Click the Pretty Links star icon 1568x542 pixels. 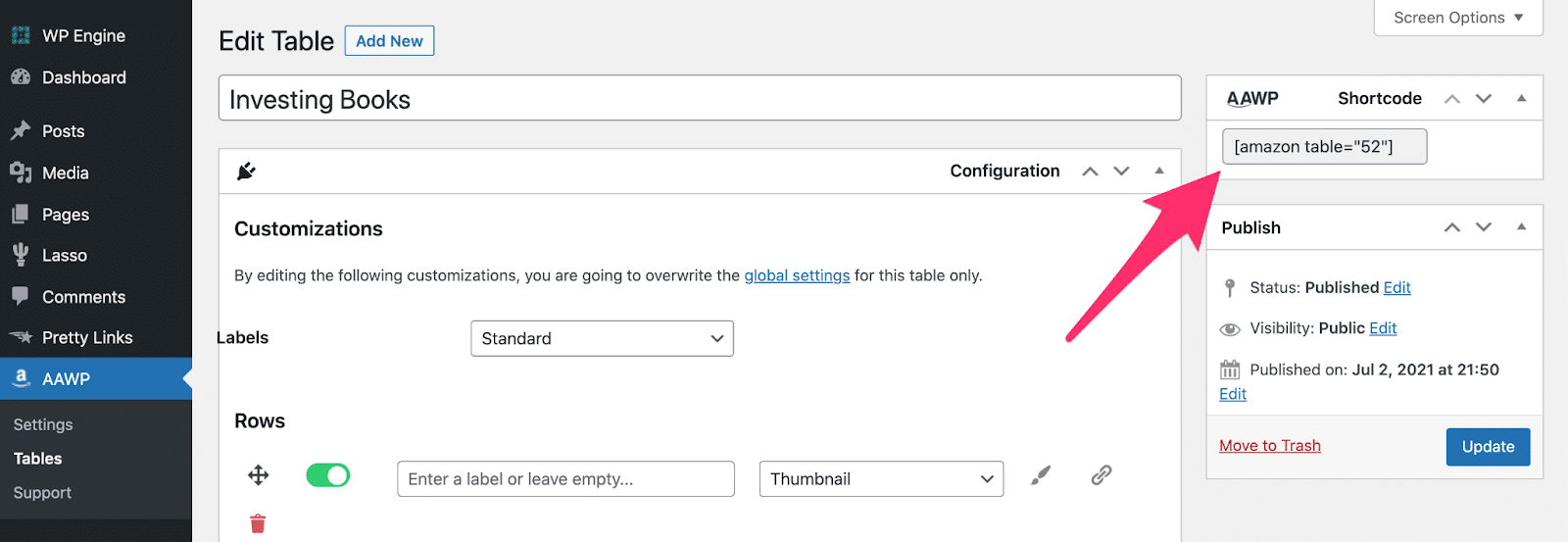click(21, 337)
